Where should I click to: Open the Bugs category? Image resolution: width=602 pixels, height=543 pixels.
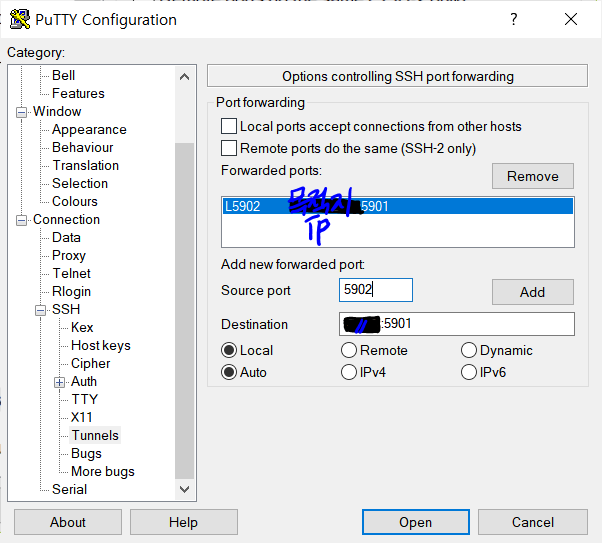[x=86, y=454]
